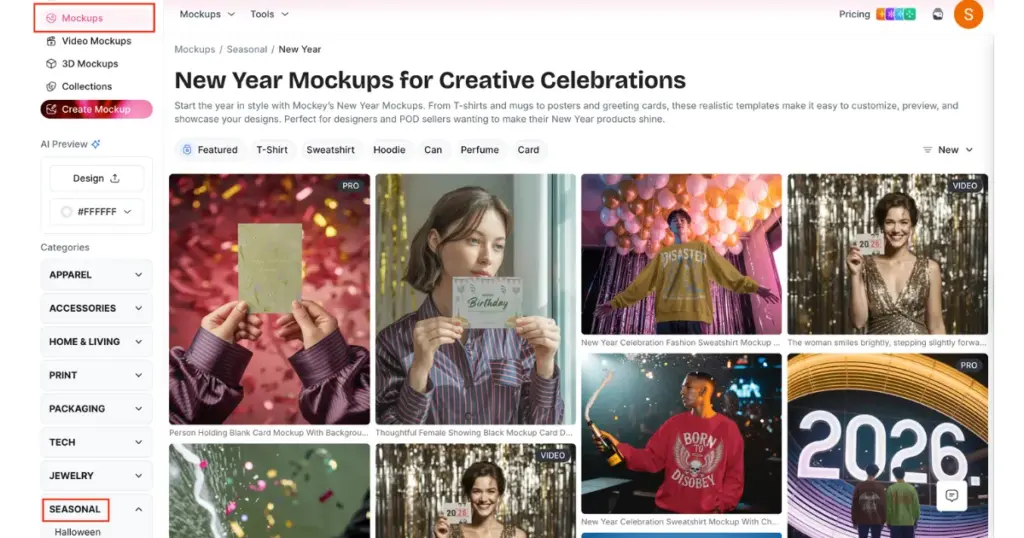Open Person Holding Blank Card mockup

pyautogui.click(x=269, y=299)
